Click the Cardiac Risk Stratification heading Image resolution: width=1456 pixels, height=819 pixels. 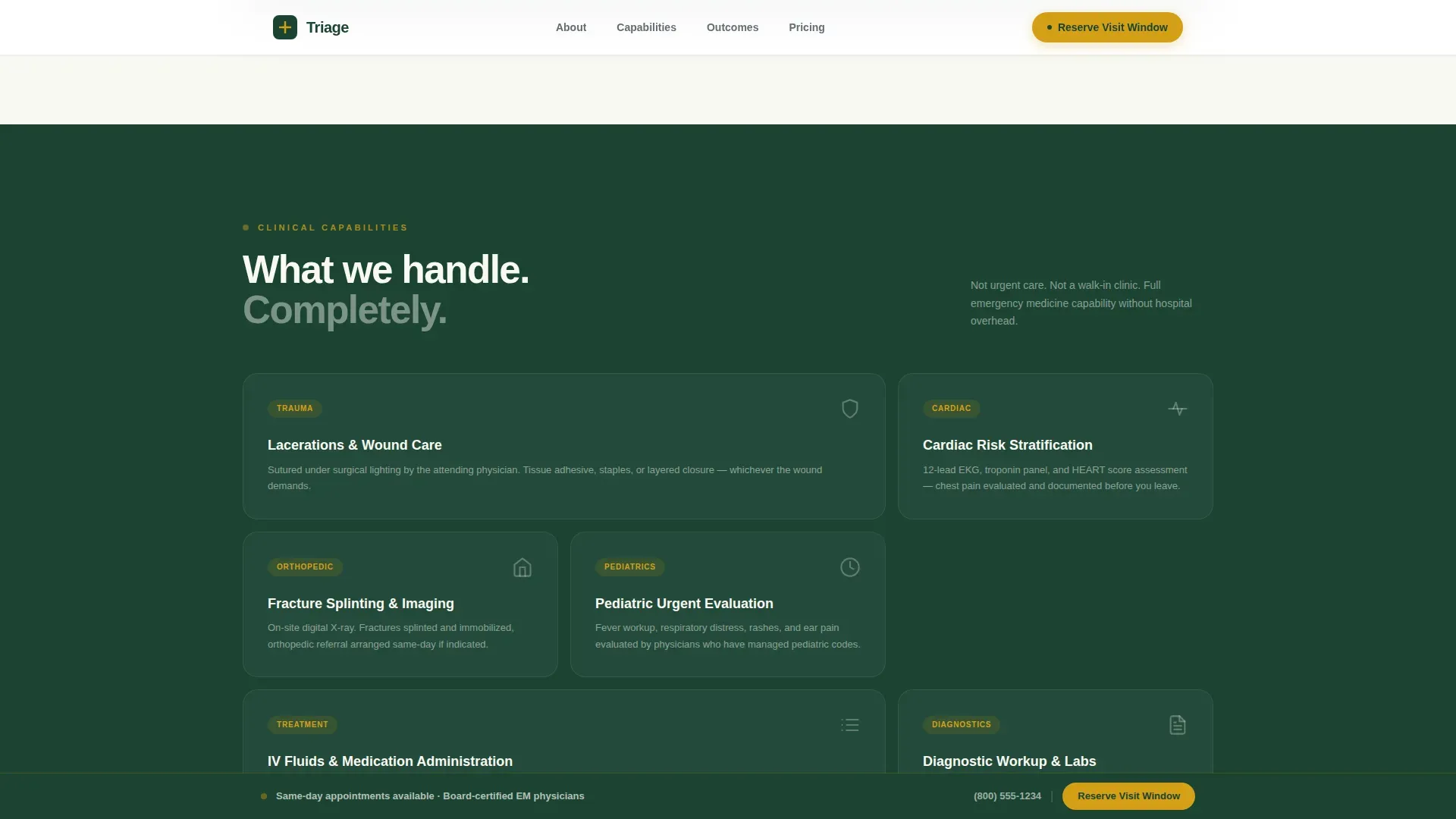1008,445
